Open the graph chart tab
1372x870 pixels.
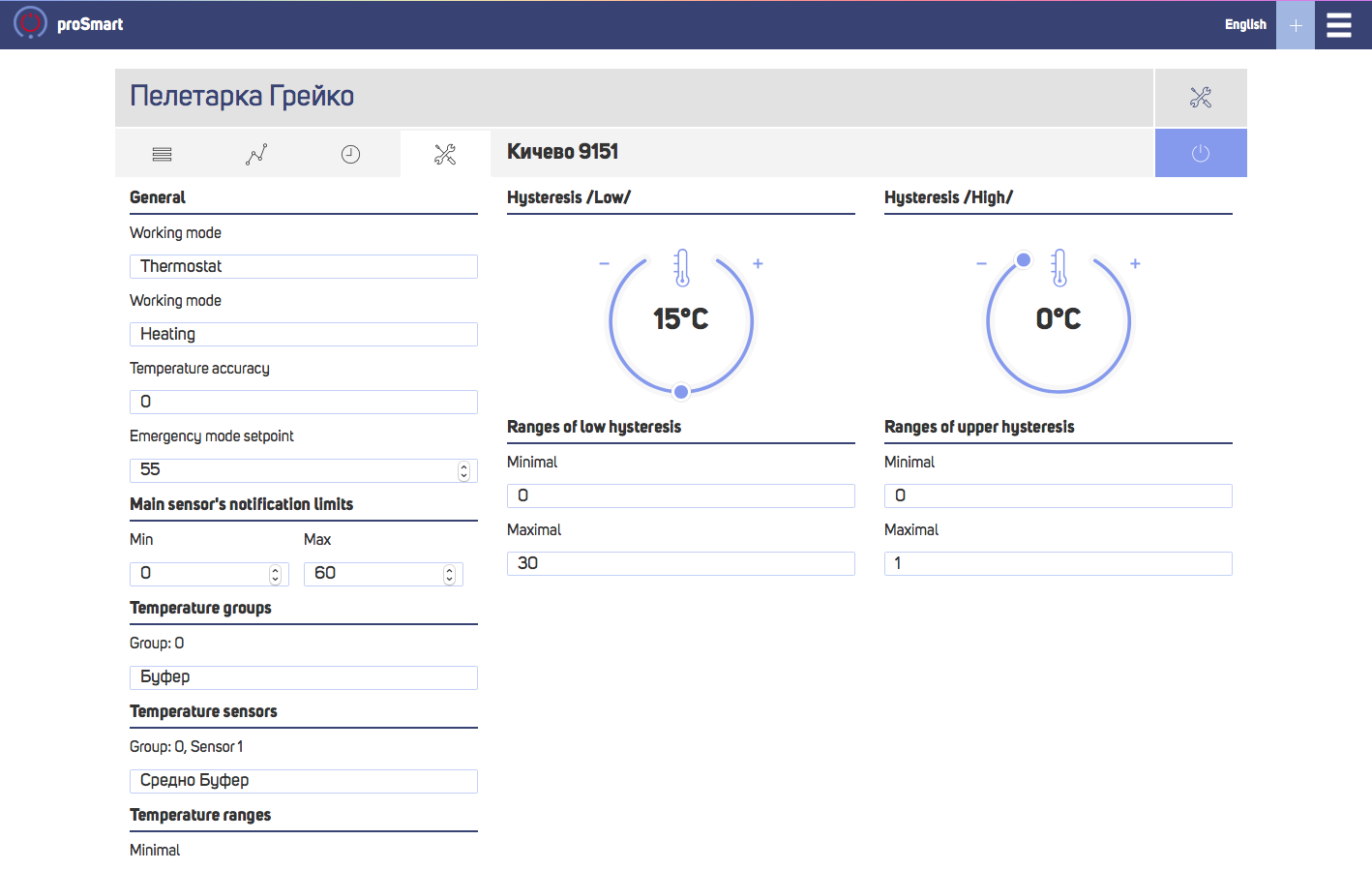tap(256, 155)
